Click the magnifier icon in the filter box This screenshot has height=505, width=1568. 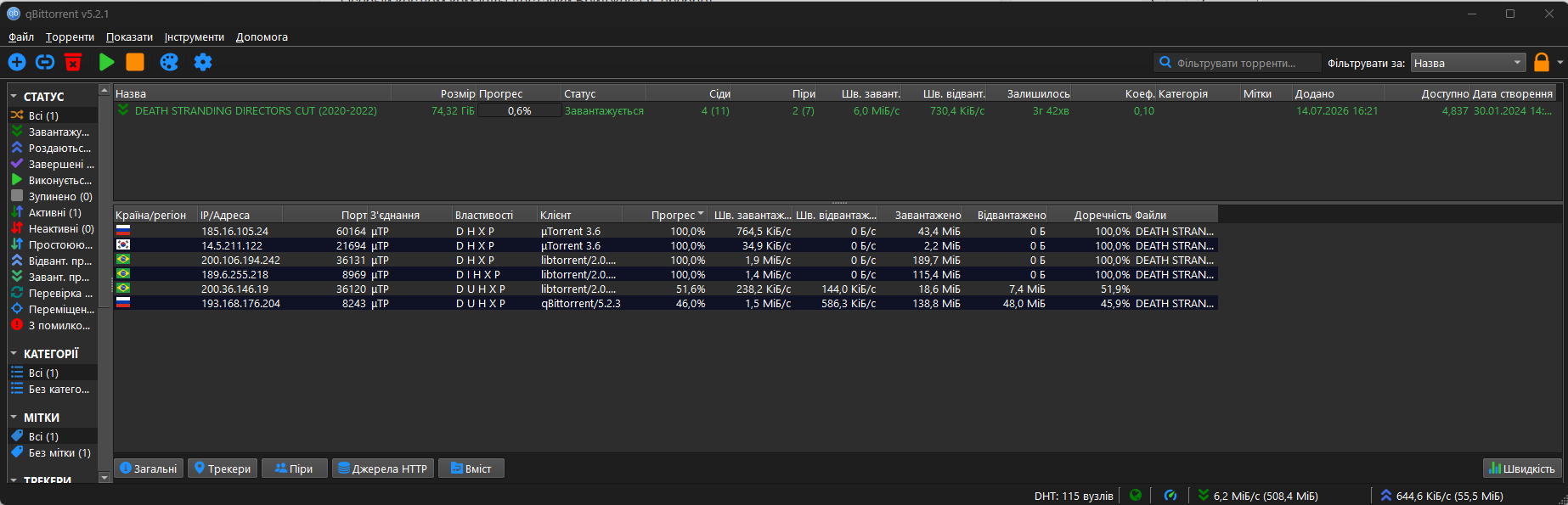coord(1165,62)
